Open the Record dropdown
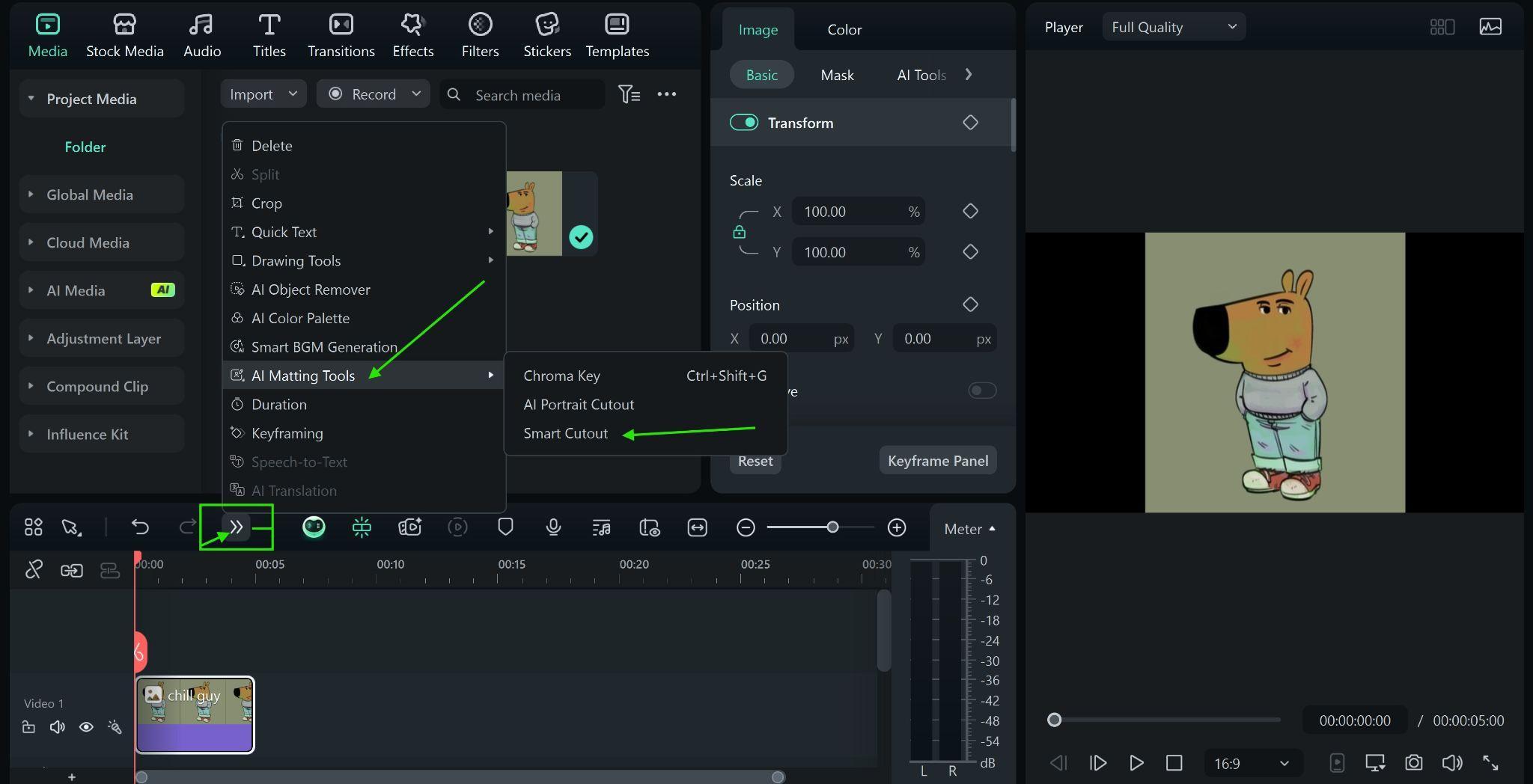The width and height of the screenshot is (1533, 784). 374,94
